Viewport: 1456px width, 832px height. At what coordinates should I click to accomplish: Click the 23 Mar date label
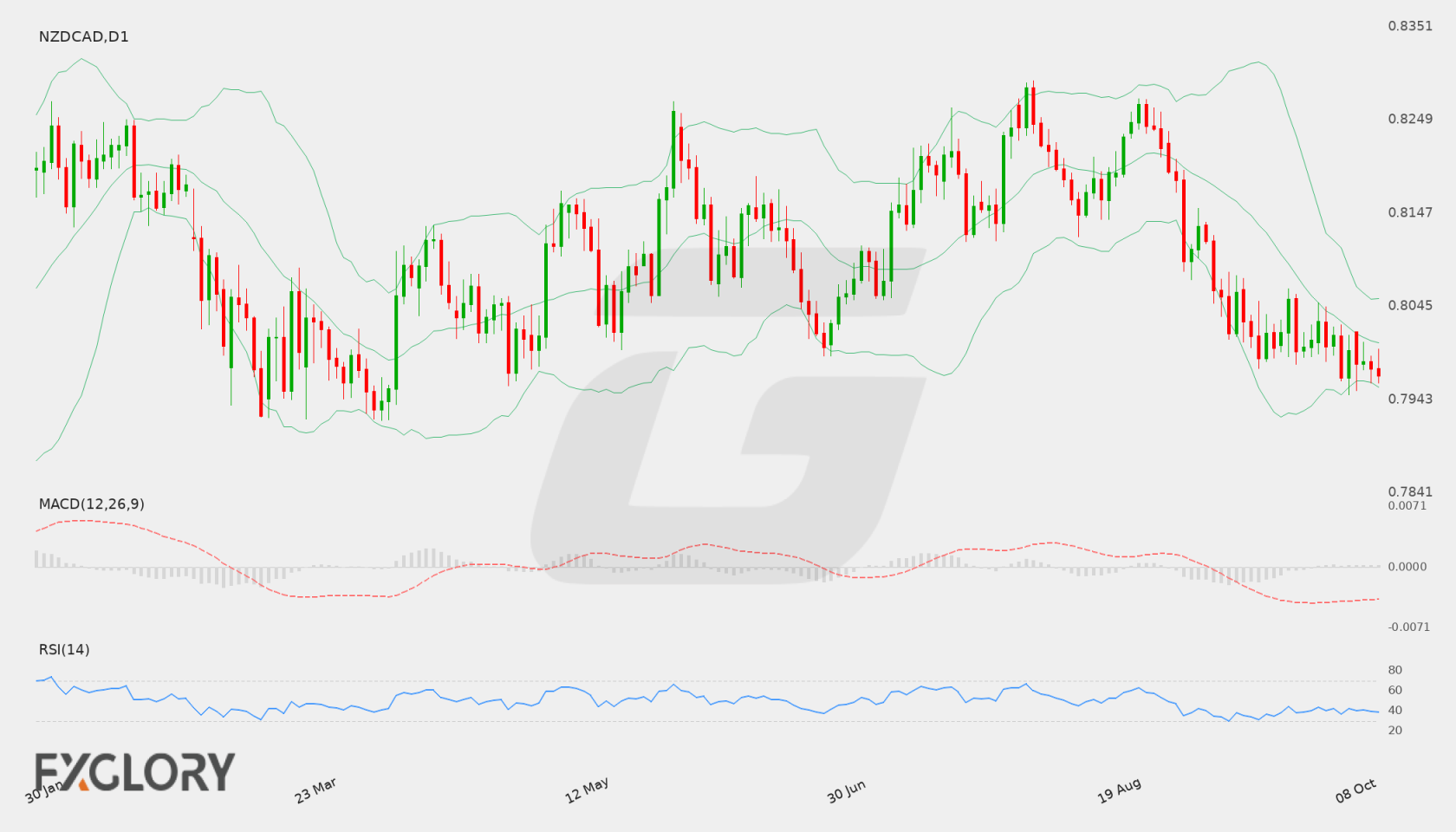[x=315, y=790]
